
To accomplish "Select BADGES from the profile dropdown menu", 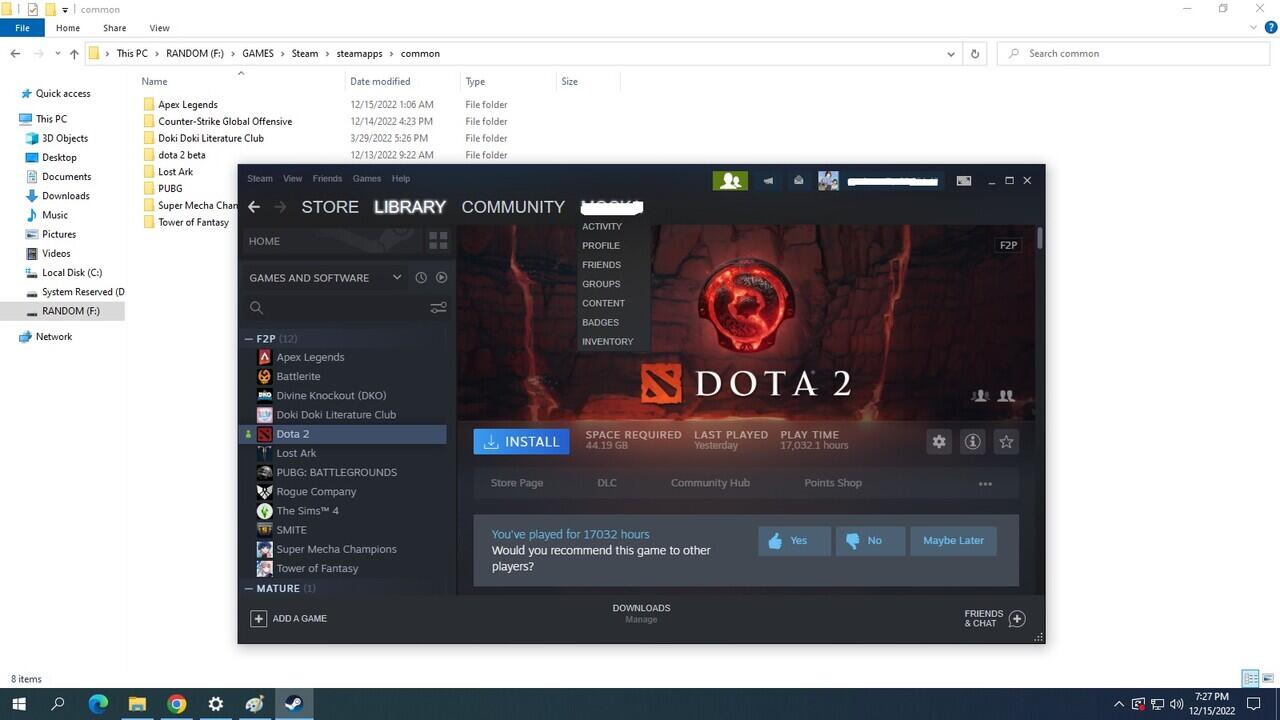I will pos(601,323).
